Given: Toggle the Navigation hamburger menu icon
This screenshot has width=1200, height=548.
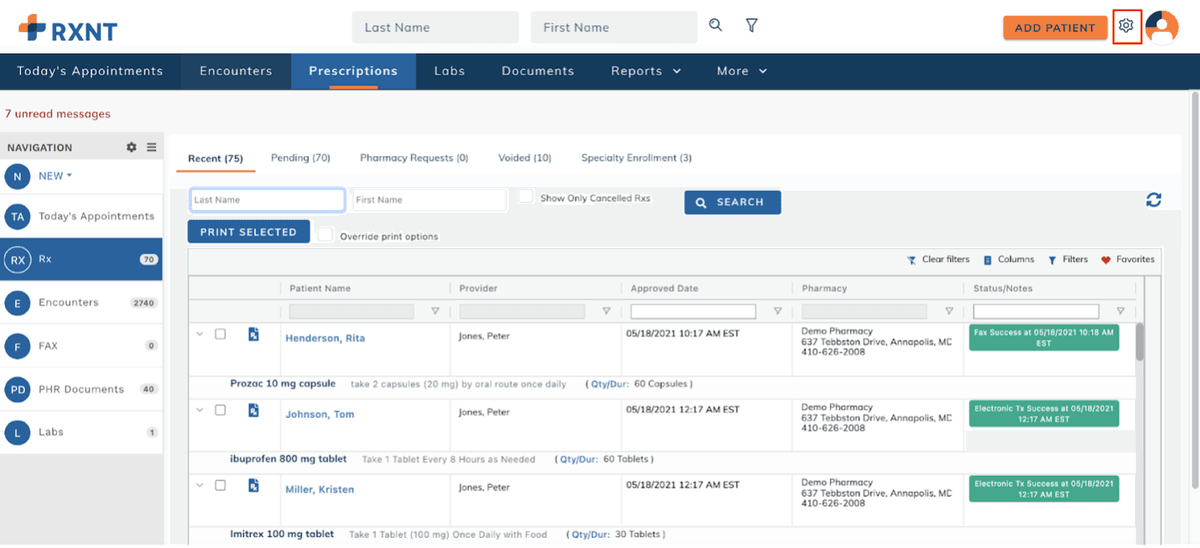Looking at the screenshot, I should [152, 147].
